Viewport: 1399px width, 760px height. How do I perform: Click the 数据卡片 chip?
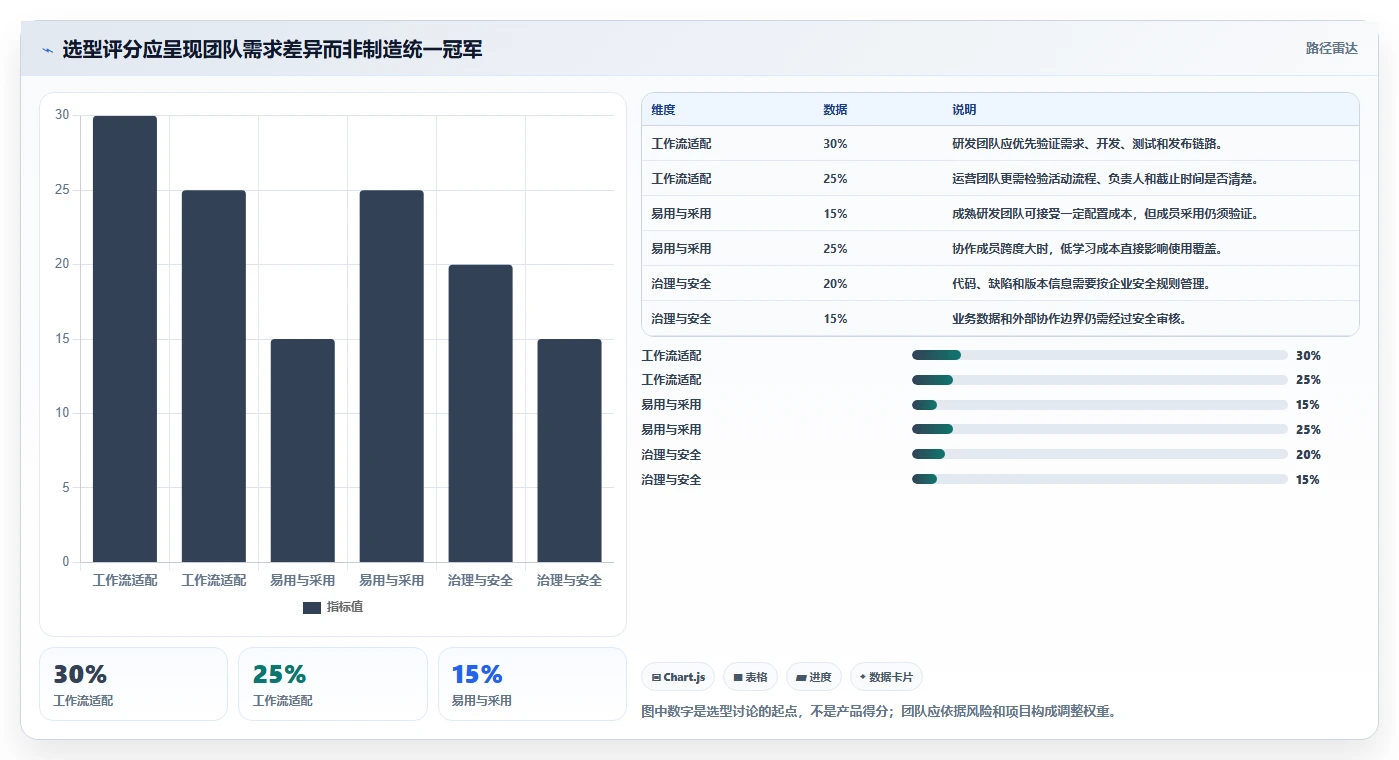(x=886, y=677)
